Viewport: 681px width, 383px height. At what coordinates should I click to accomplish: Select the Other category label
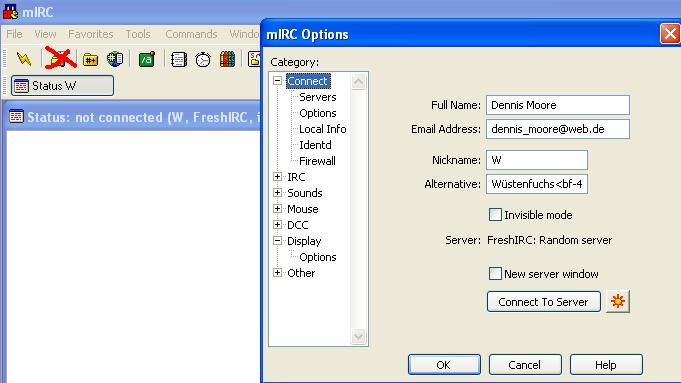point(301,273)
